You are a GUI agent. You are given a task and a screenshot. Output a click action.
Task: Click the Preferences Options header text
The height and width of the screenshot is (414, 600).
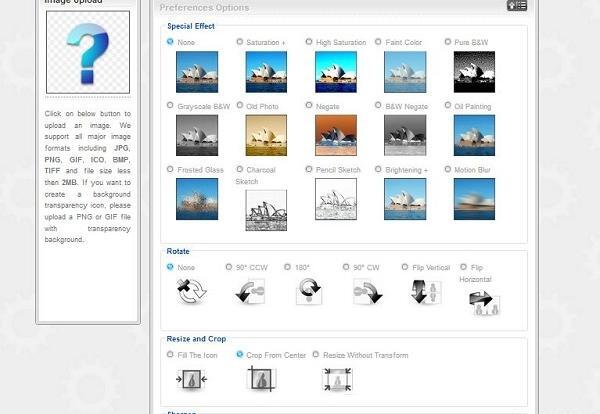tap(204, 8)
